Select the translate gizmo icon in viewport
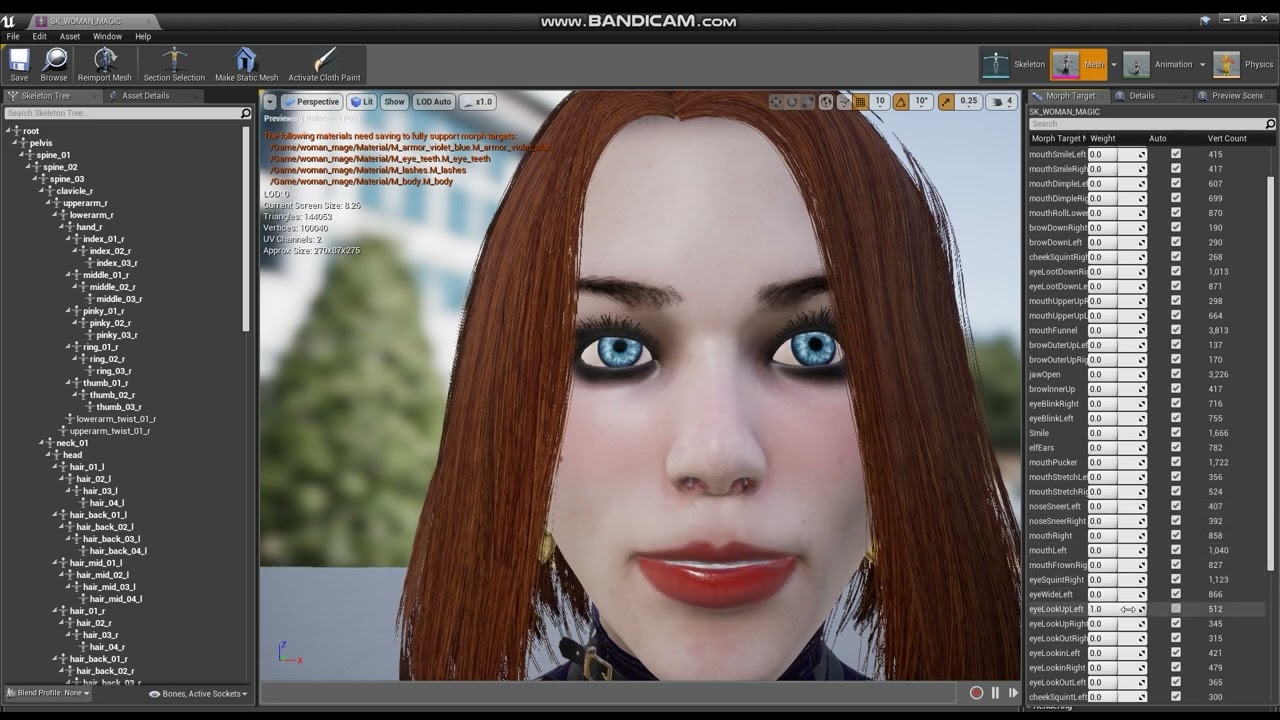This screenshot has height=720, width=1280. [776, 102]
